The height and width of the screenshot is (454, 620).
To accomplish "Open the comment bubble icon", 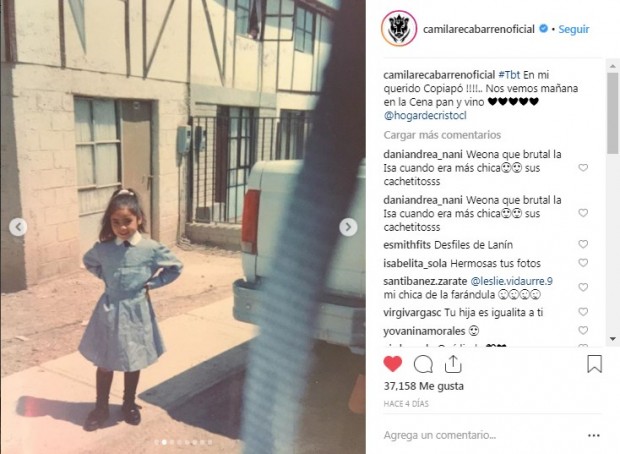I will tap(423, 364).
